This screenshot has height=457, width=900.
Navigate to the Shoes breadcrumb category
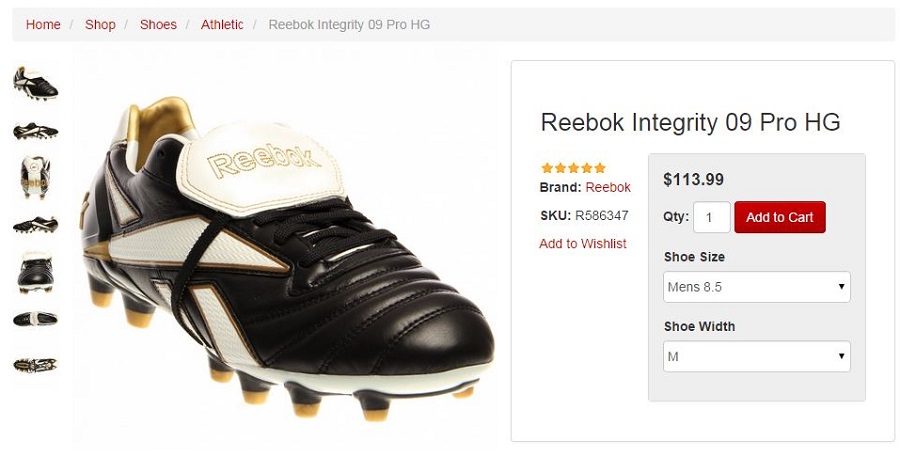tap(158, 24)
